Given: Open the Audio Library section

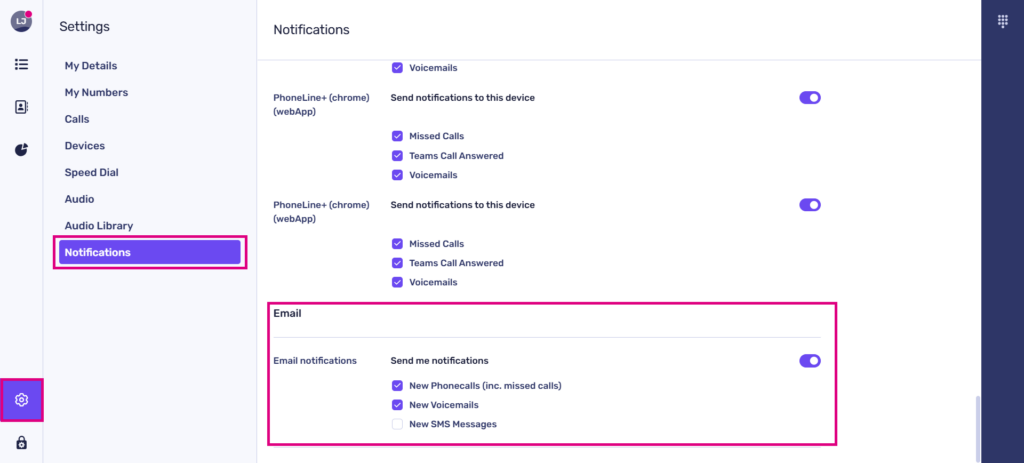Looking at the screenshot, I should [x=99, y=226].
